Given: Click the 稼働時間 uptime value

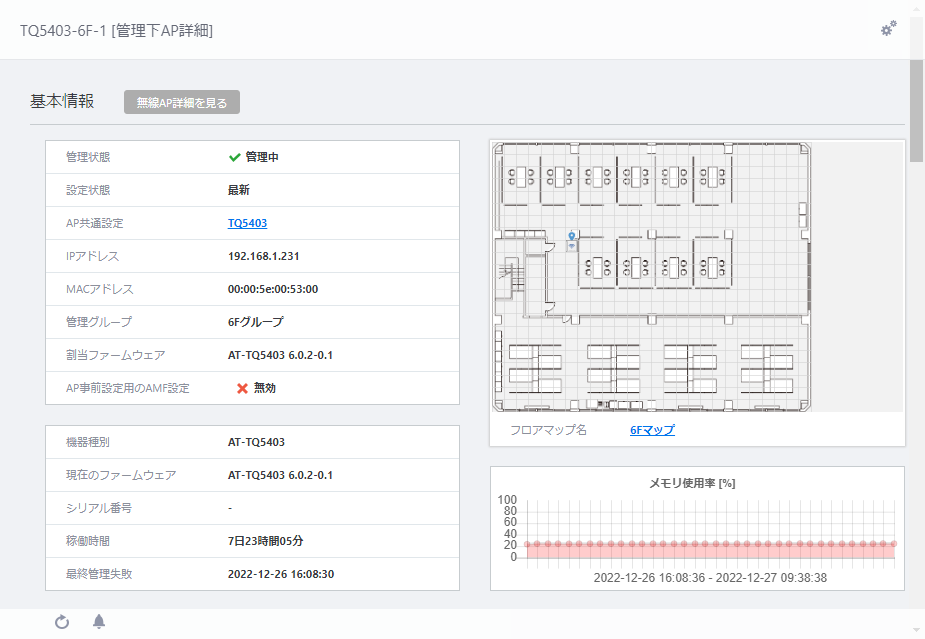Looking at the screenshot, I should coord(265,541).
